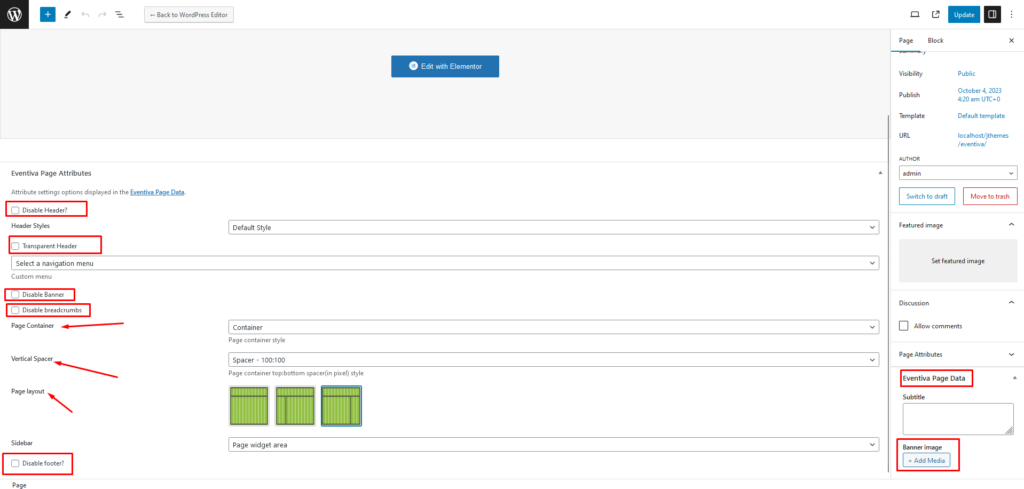Click the Redo arrow icon
This screenshot has width=1024, height=489.
tap(102, 14)
